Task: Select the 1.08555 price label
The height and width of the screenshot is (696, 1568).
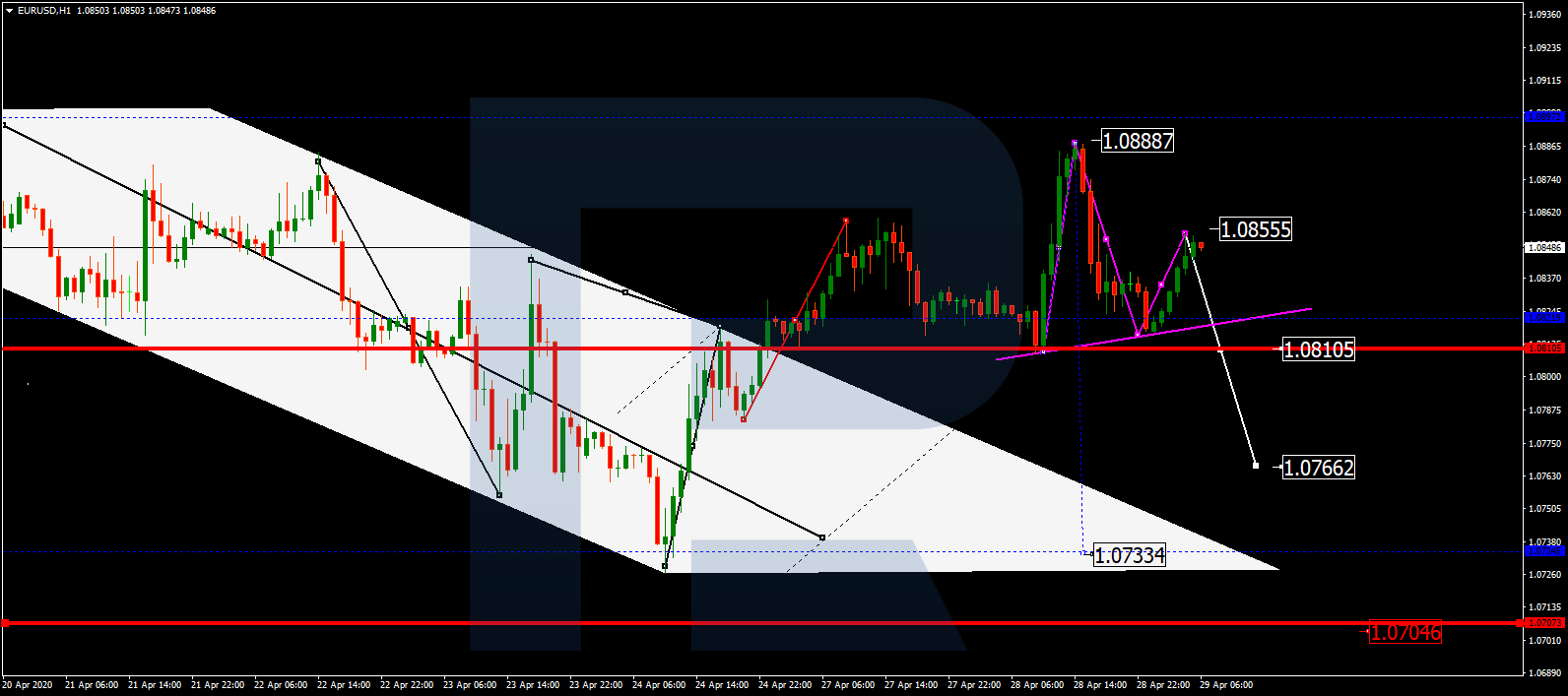Action: 1256,229
